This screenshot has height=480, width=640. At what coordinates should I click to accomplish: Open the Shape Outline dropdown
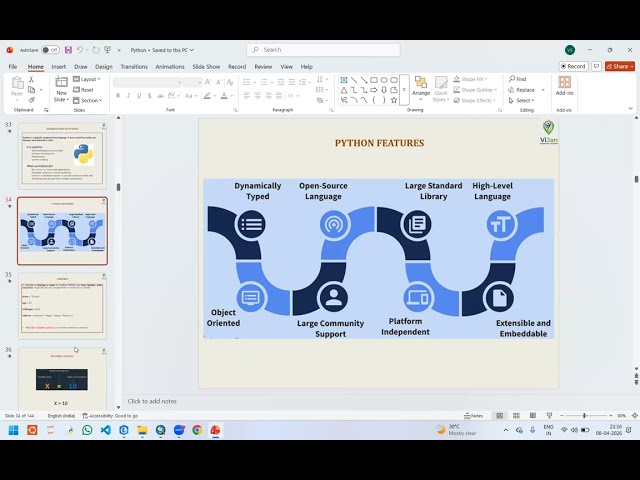pyautogui.click(x=476, y=90)
